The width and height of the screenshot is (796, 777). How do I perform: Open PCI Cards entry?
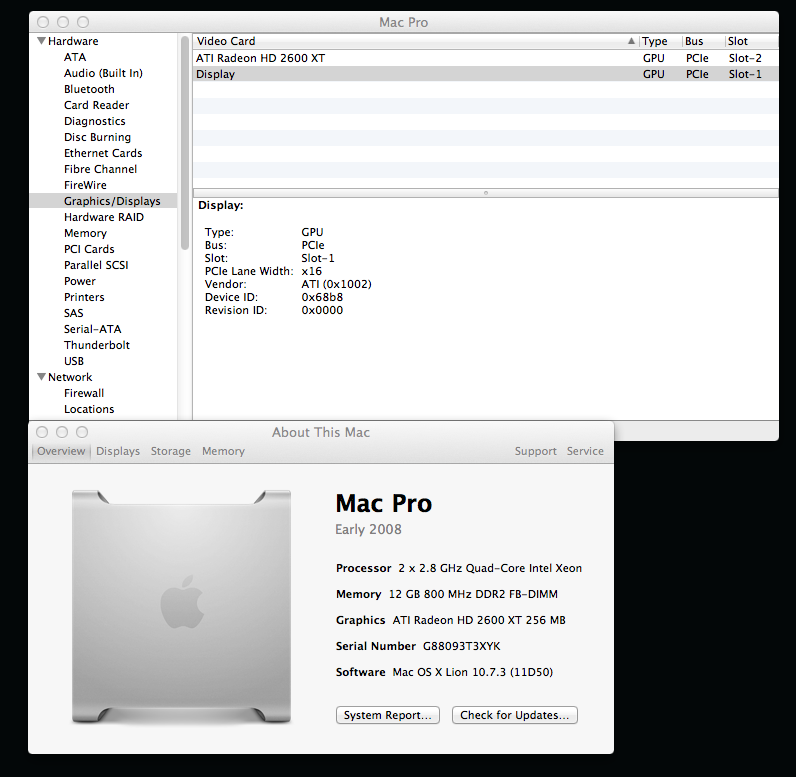(89, 249)
